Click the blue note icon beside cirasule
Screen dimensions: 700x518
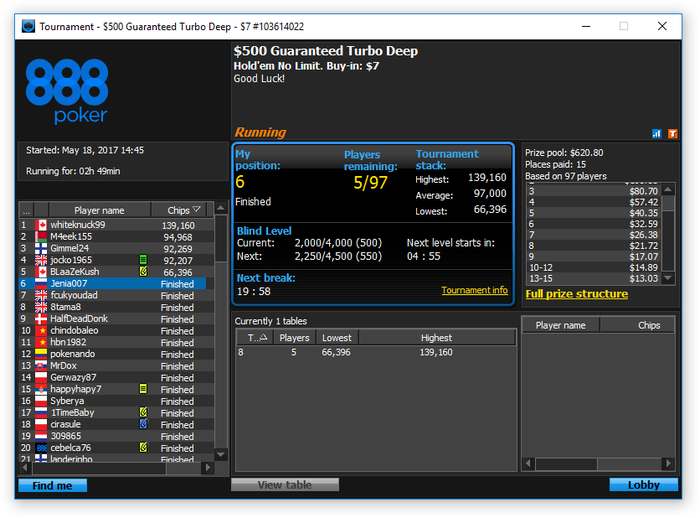(x=143, y=424)
